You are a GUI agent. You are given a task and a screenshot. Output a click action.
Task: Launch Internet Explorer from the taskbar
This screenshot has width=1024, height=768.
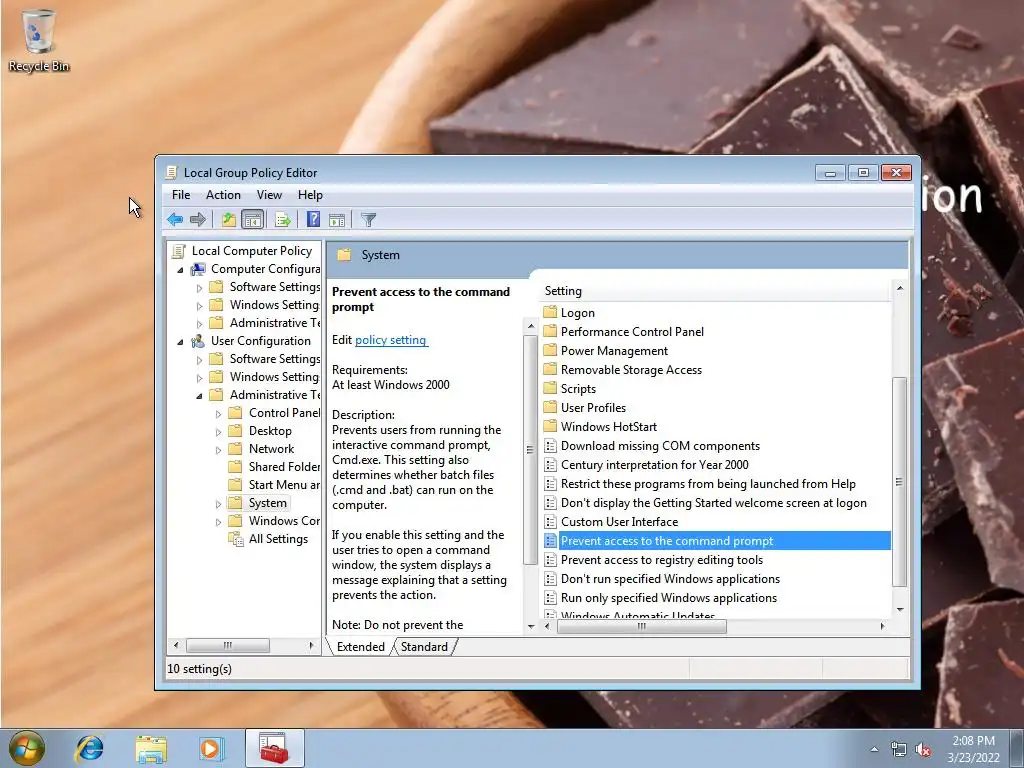pos(89,748)
